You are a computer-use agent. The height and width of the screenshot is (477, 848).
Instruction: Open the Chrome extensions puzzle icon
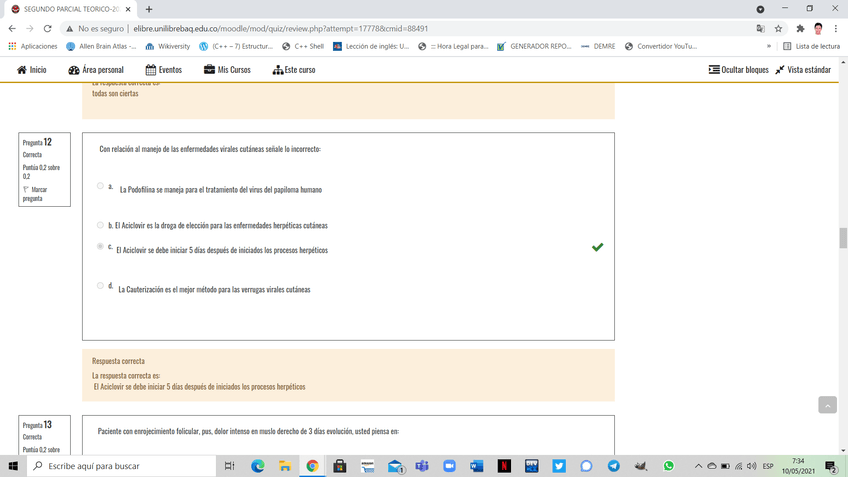(800, 29)
